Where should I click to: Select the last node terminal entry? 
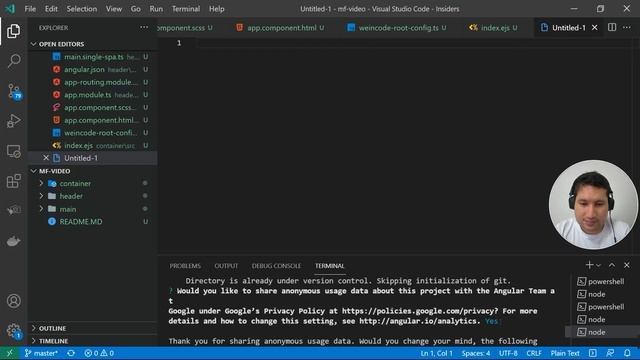click(601, 332)
